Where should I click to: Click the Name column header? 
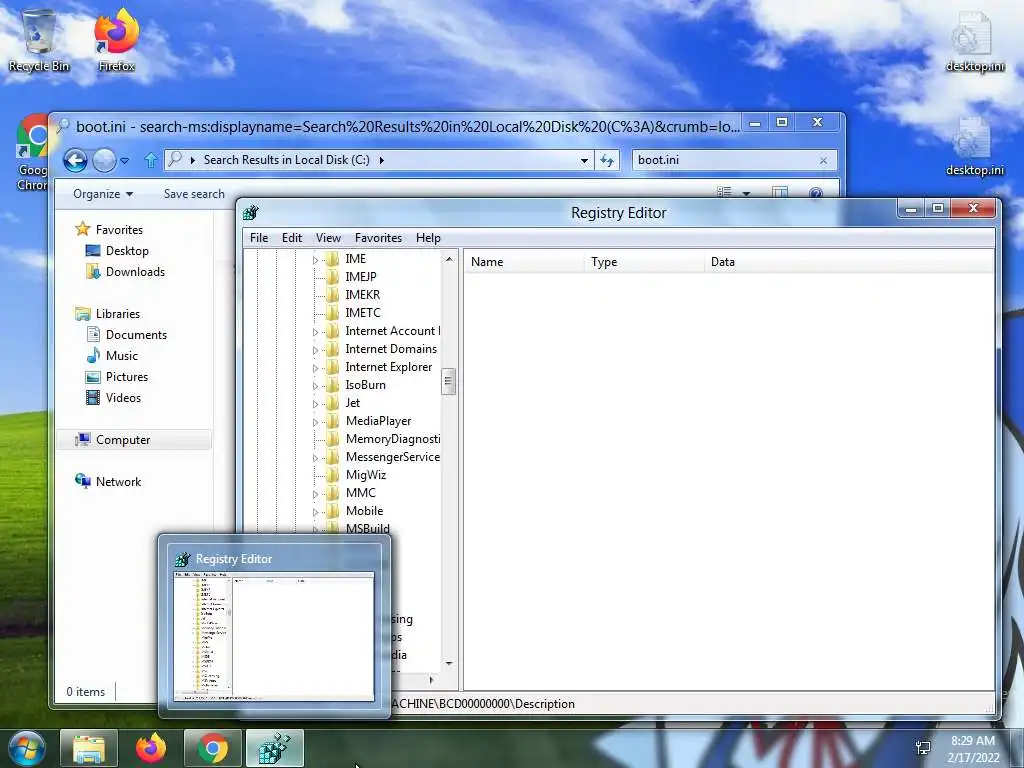coord(524,262)
